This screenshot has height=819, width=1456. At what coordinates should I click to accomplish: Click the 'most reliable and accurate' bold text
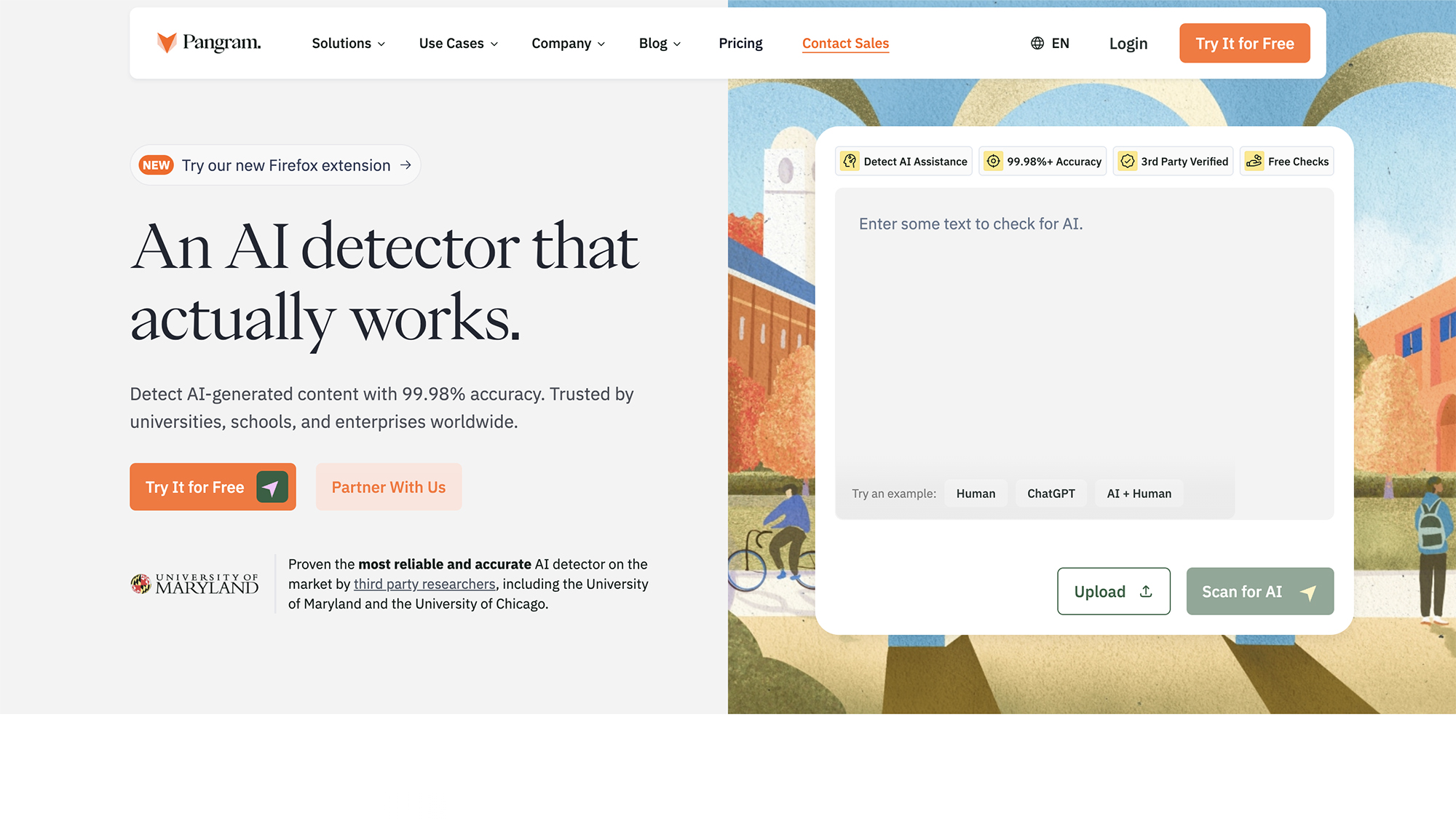[445, 564]
